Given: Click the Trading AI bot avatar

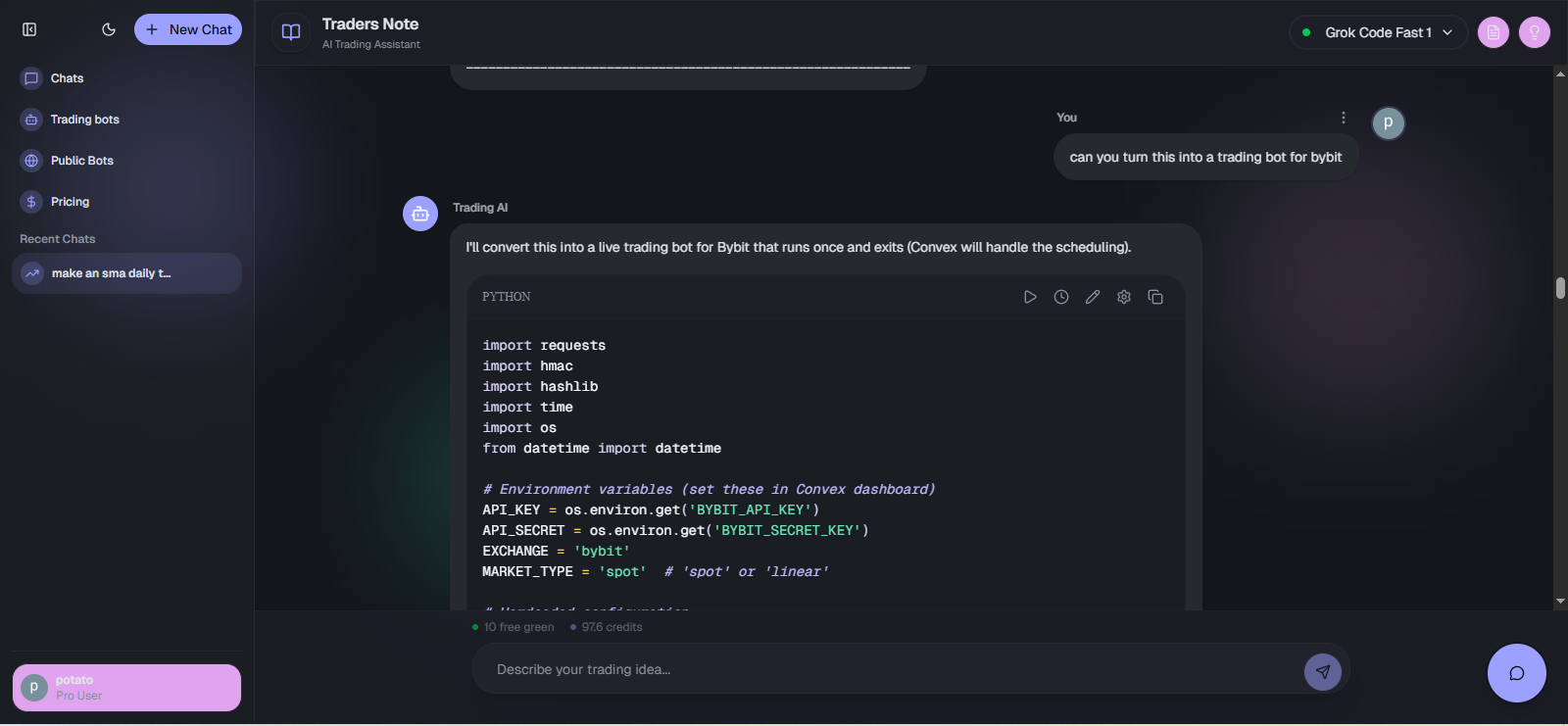Looking at the screenshot, I should tap(420, 214).
